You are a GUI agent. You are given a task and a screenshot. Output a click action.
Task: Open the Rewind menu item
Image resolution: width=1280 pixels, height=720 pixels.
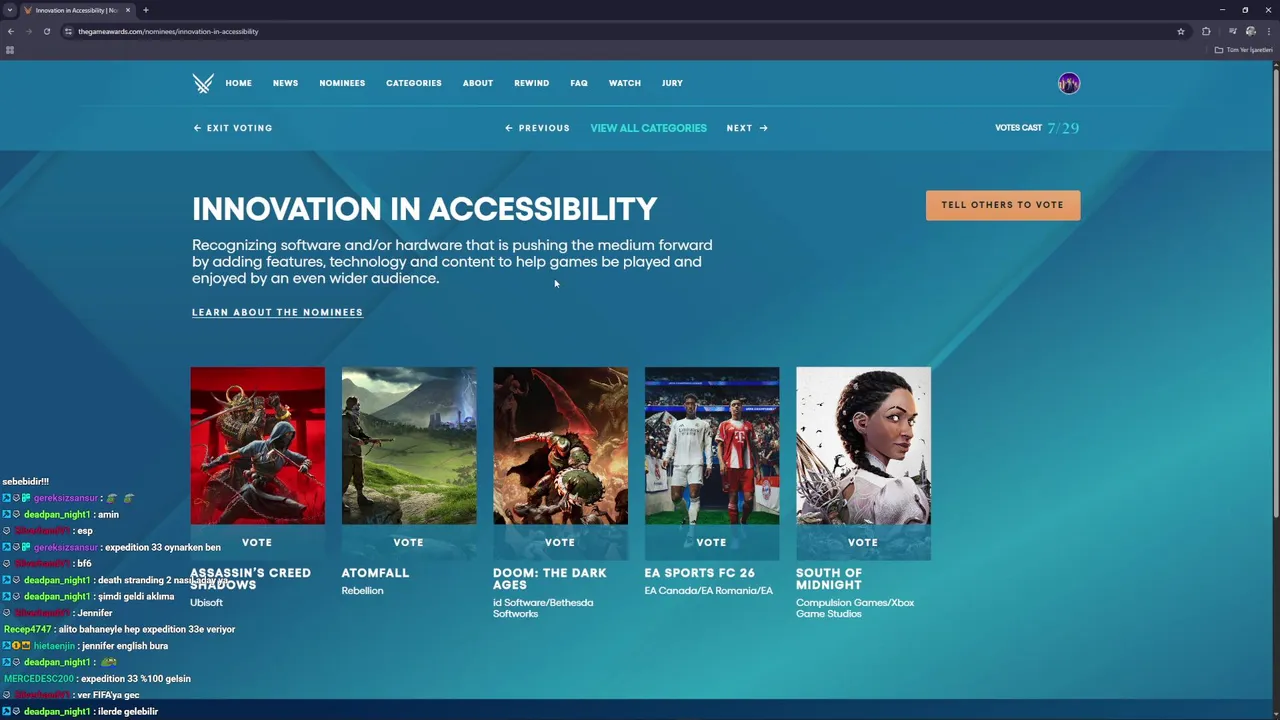[531, 83]
